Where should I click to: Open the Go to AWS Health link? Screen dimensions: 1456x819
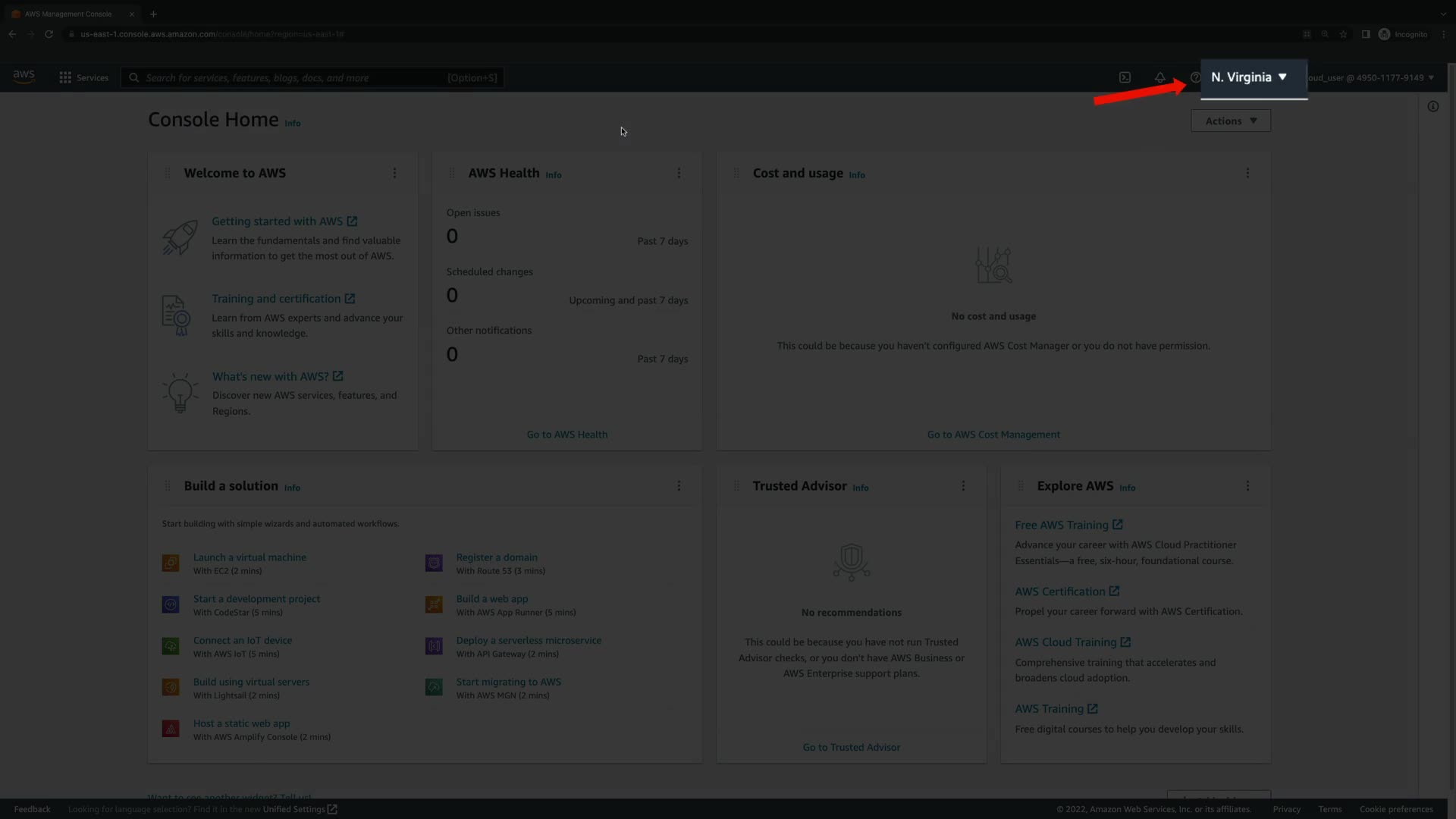[566, 435]
